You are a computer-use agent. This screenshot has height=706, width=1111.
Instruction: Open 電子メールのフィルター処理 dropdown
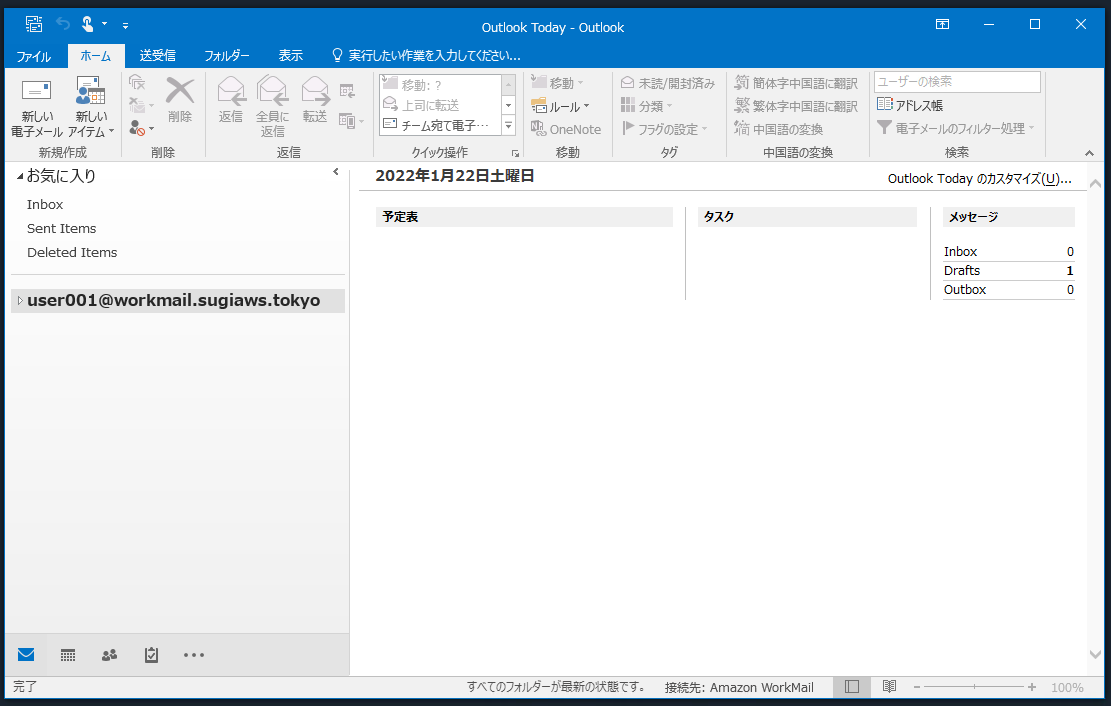pyautogui.click(x=956, y=128)
